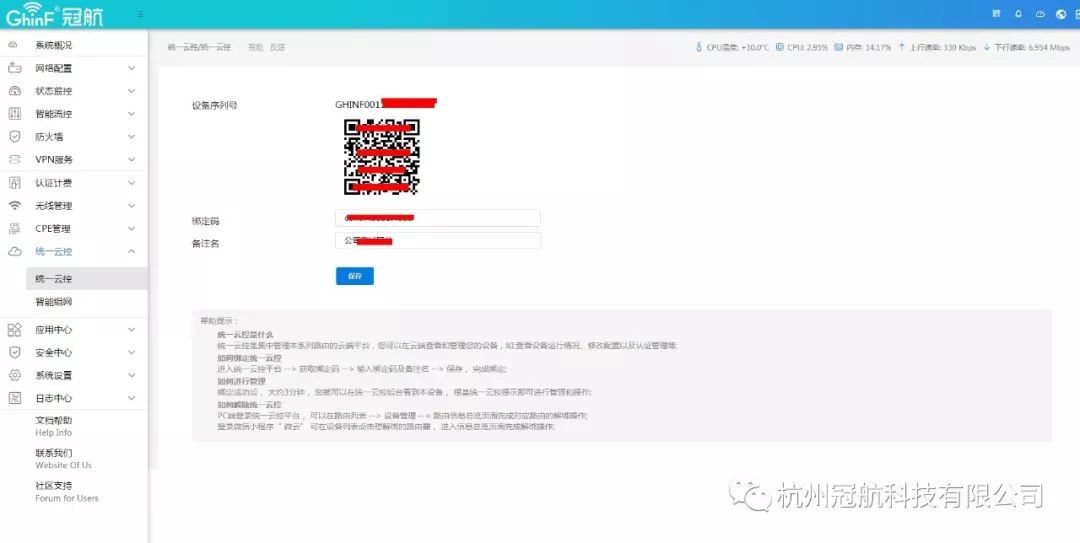Screen dimensions: 1080x543
Task: Open the 无线管理 menu label
Action: click(54, 205)
